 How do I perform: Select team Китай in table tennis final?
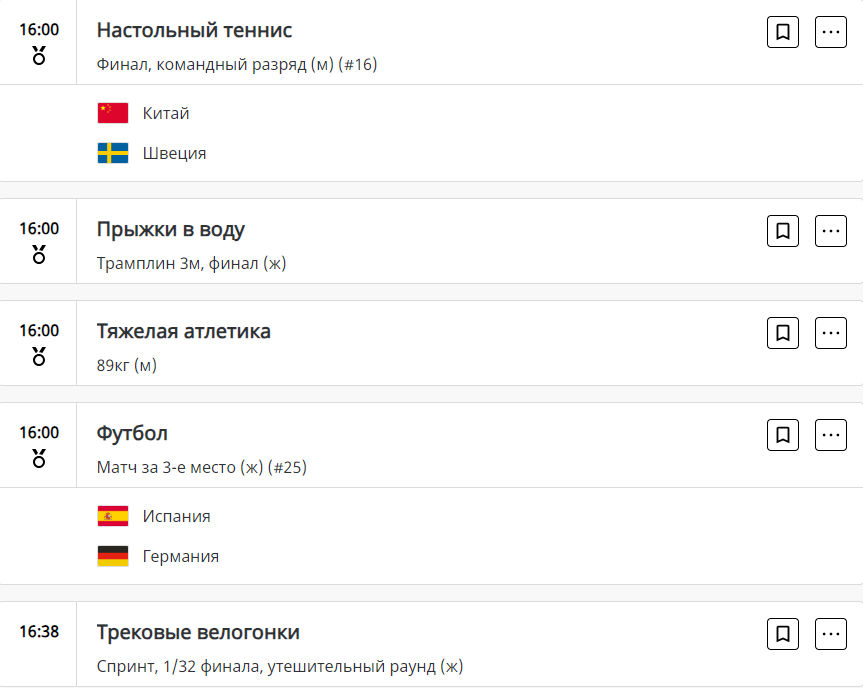pyautogui.click(x=166, y=113)
